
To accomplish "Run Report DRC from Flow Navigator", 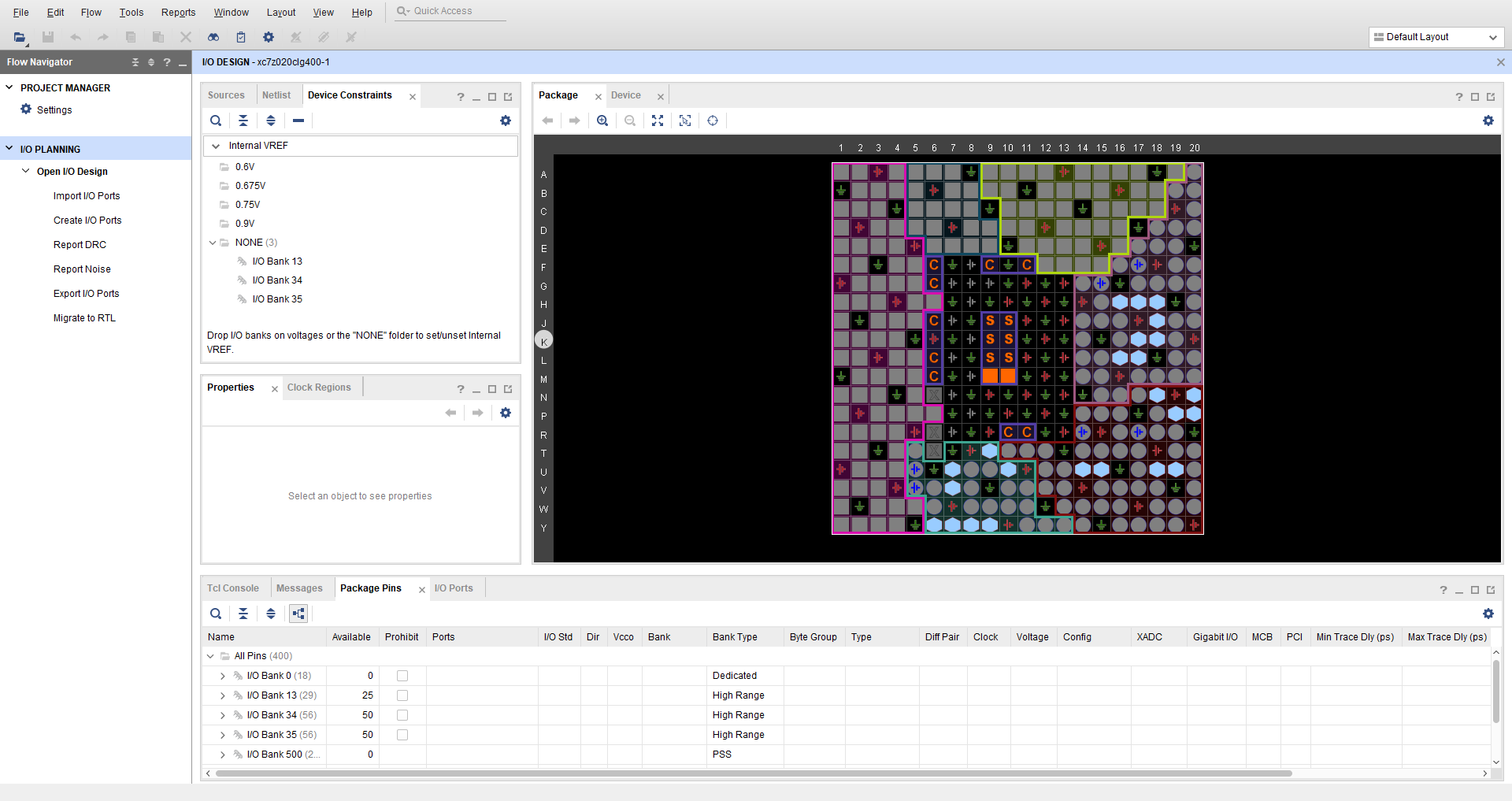I will click(x=79, y=244).
